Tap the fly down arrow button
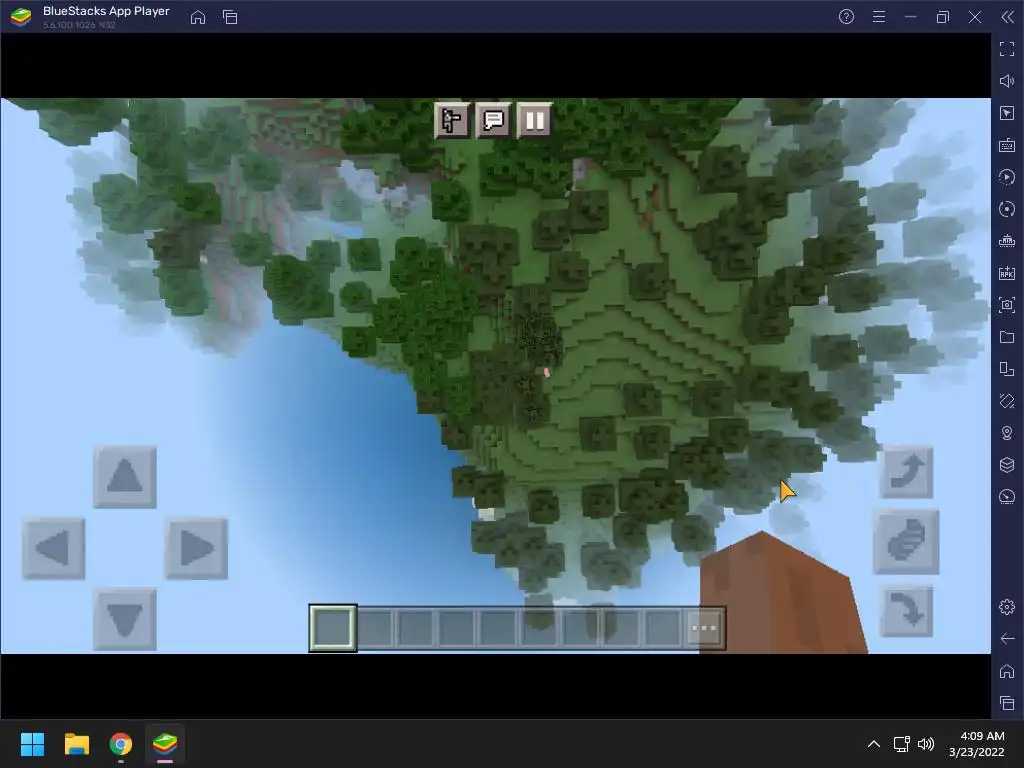This screenshot has height=768, width=1024. pos(906,611)
